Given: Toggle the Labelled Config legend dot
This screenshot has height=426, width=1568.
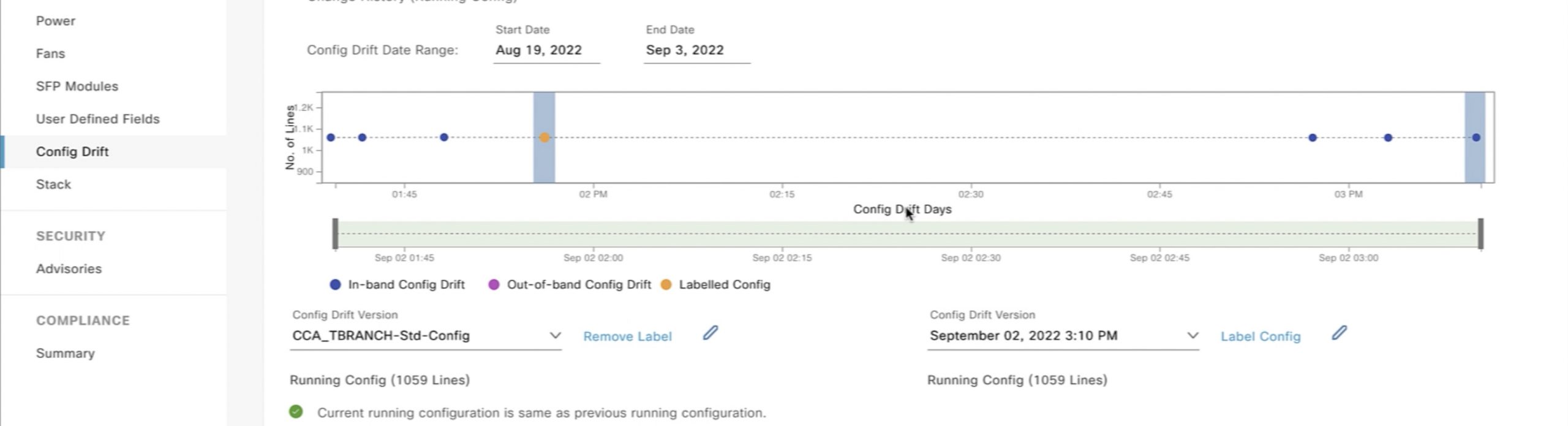Looking at the screenshot, I should click(x=666, y=284).
